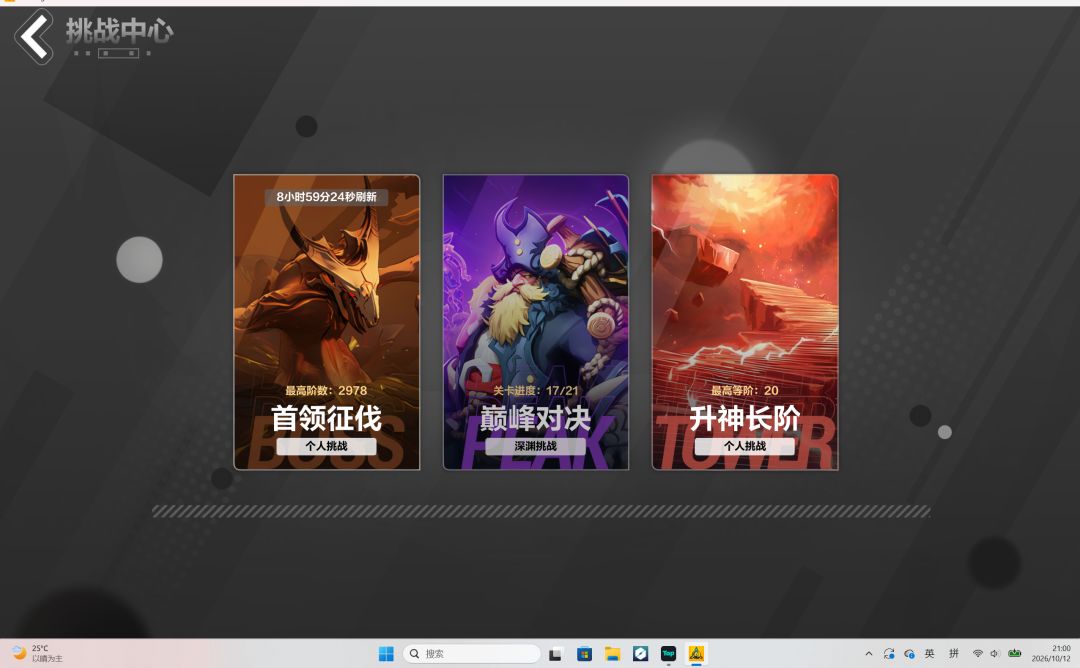Image resolution: width=1080 pixels, height=668 pixels.
Task: Toggle the 拼 pinyin input mode
Action: click(x=954, y=654)
